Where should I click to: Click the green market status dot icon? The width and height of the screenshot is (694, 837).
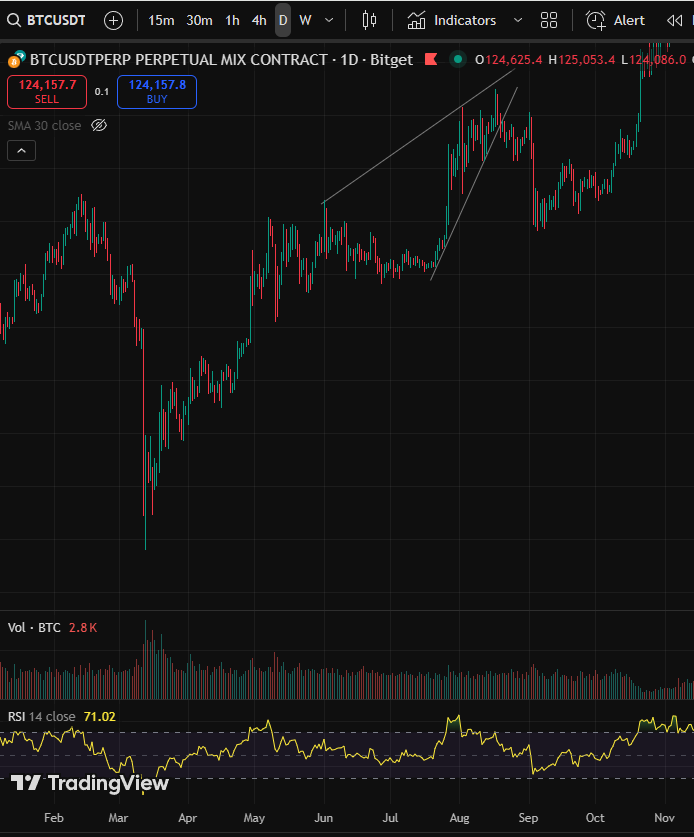pos(457,60)
